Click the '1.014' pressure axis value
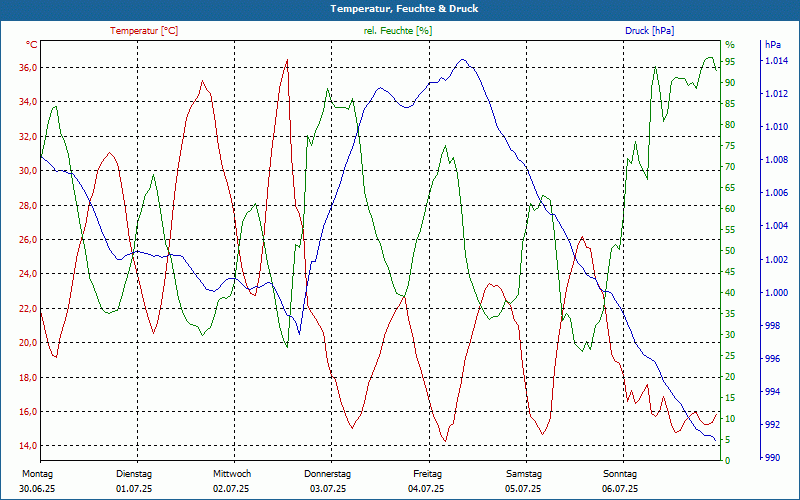This screenshot has height=500, width=800. (x=775, y=61)
